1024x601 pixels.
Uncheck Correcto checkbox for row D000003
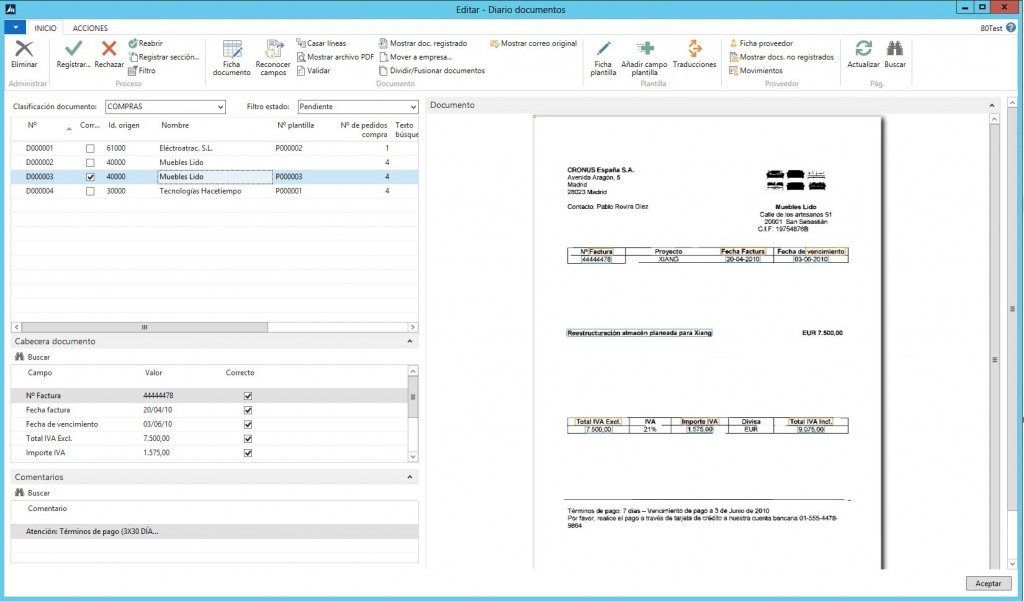click(x=90, y=177)
